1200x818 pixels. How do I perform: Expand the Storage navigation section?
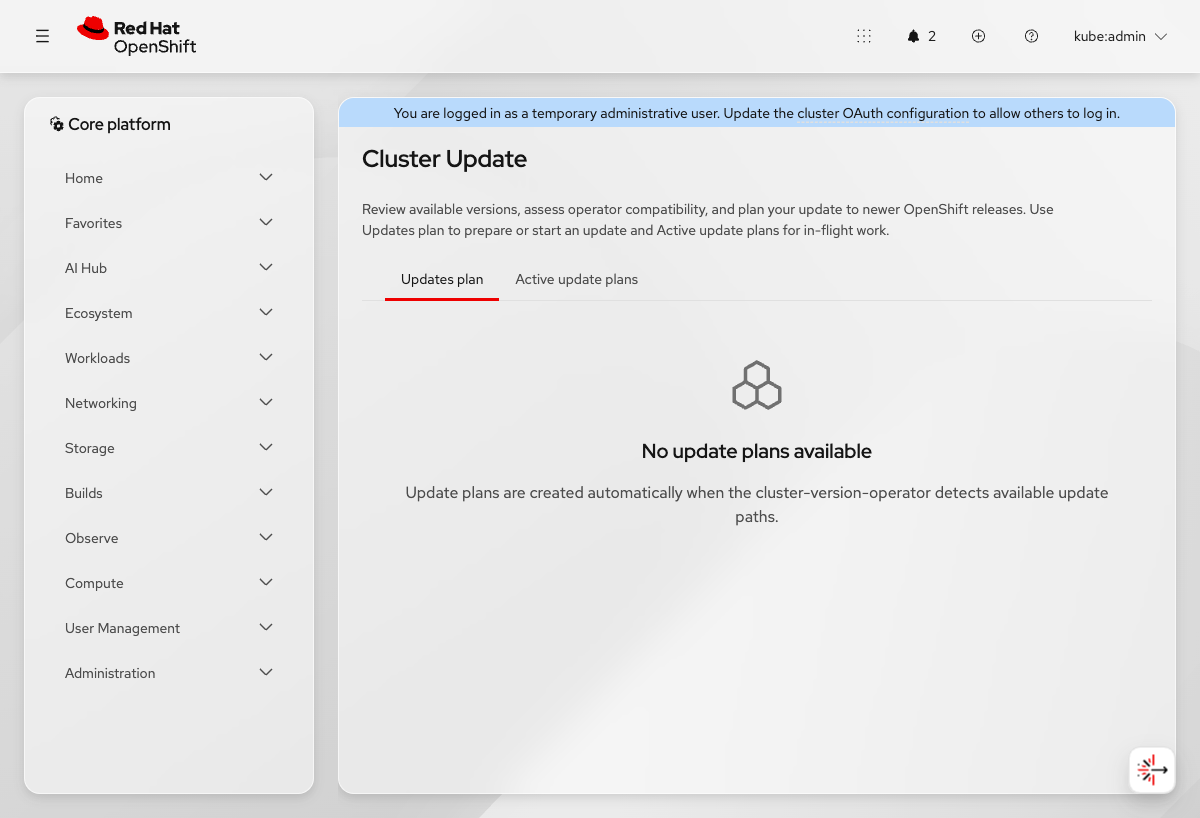click(x=169, y=448)
